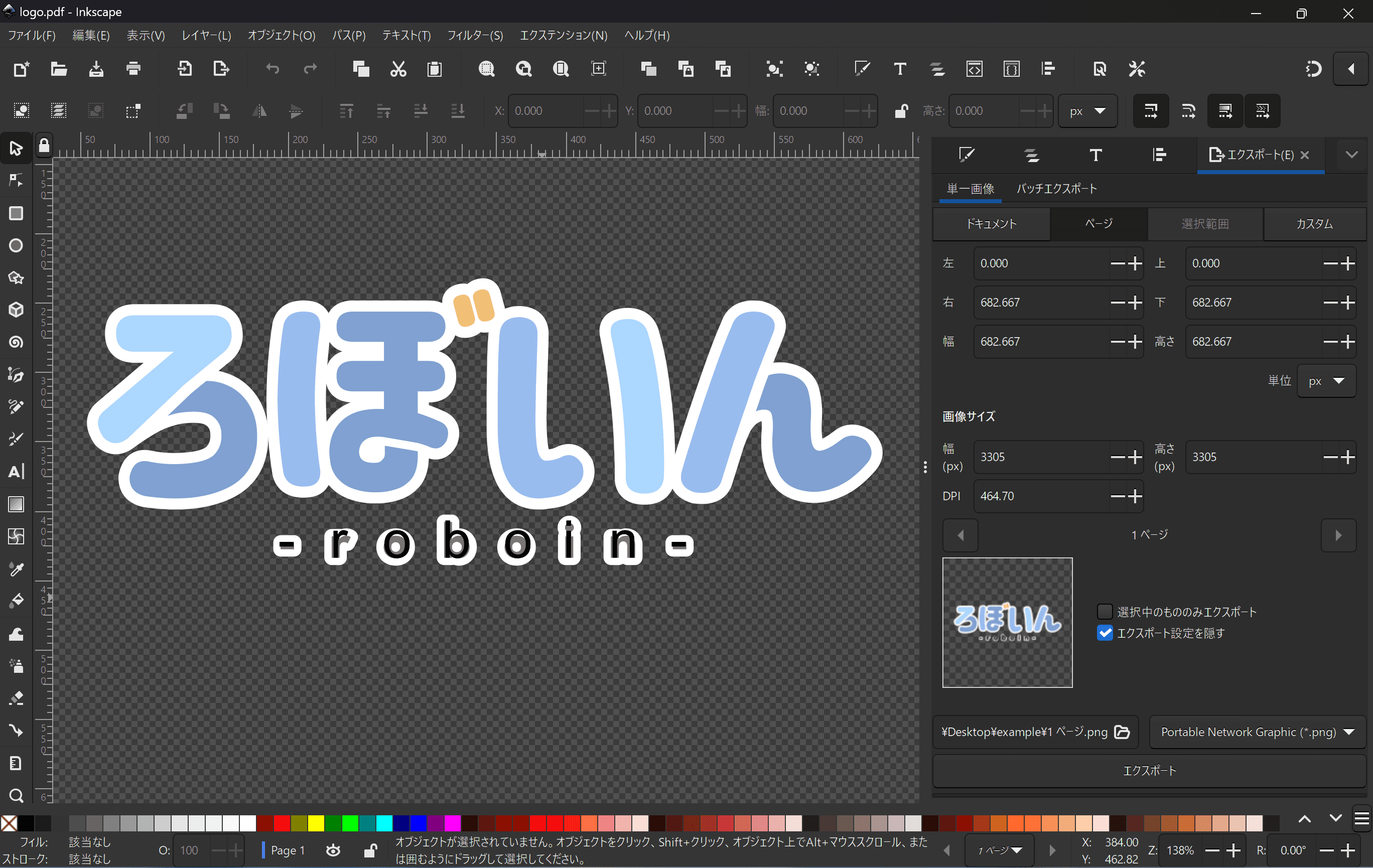Select the Rectangle tool

16,213
